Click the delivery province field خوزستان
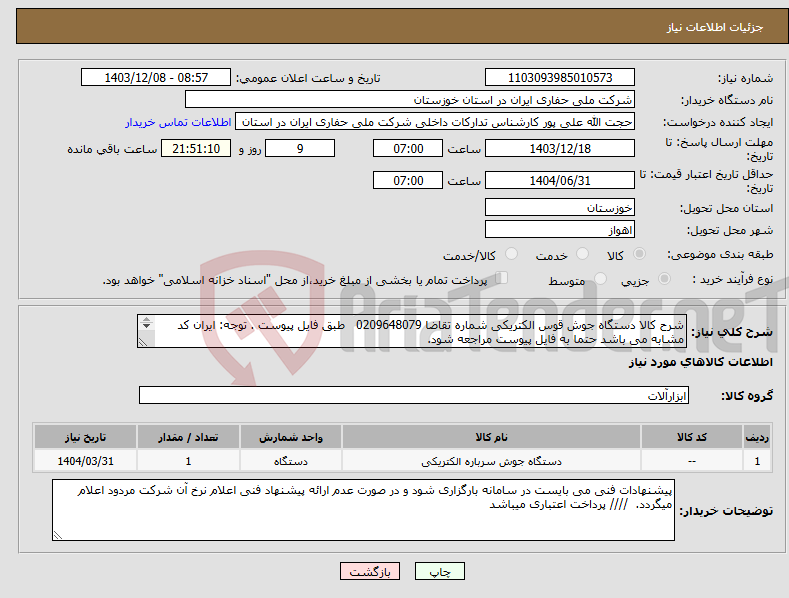Viewport: 789px width, 598px height. click(x=560, y=207)
